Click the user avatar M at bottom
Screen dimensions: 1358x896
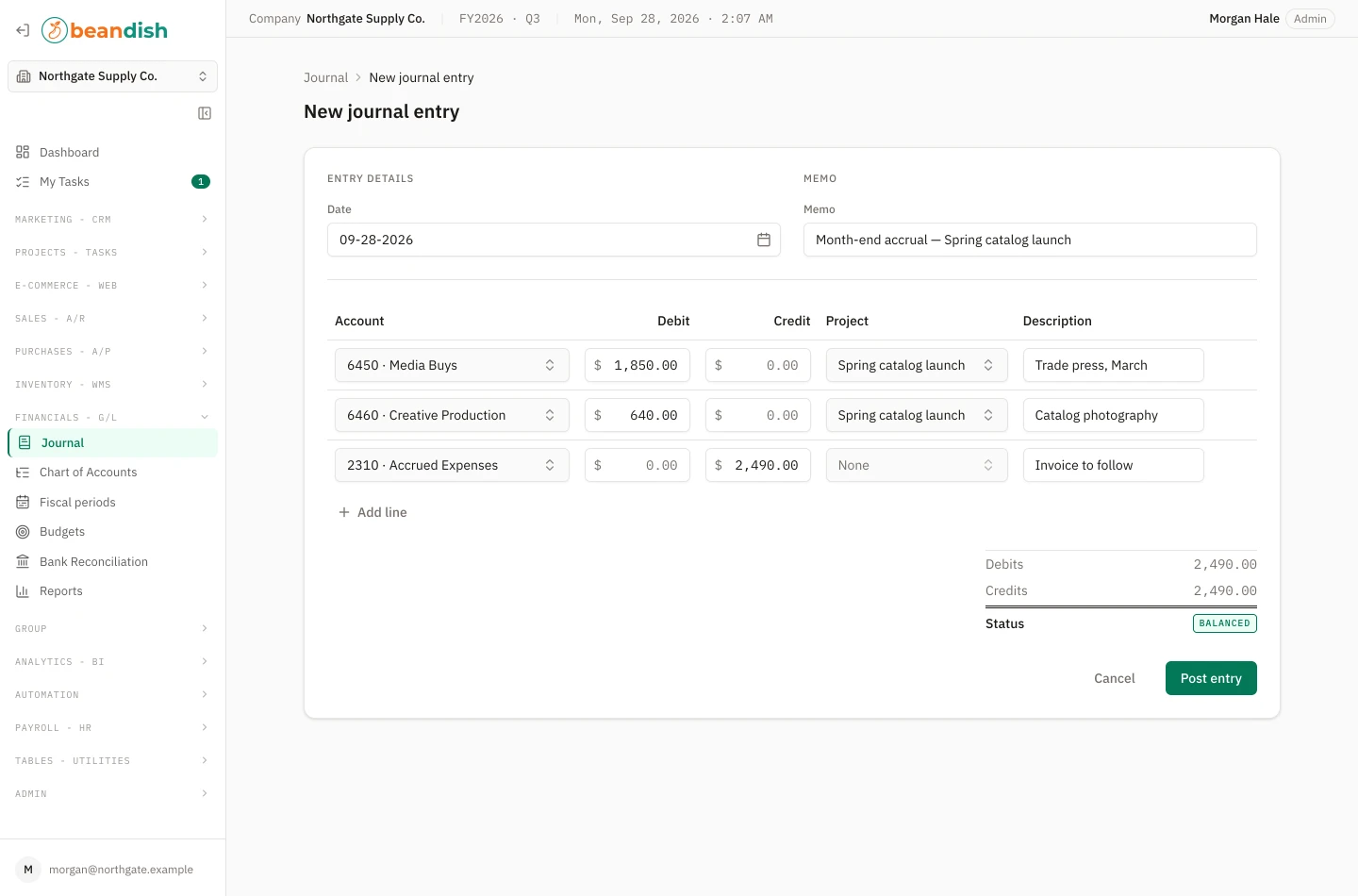(28, 870)
